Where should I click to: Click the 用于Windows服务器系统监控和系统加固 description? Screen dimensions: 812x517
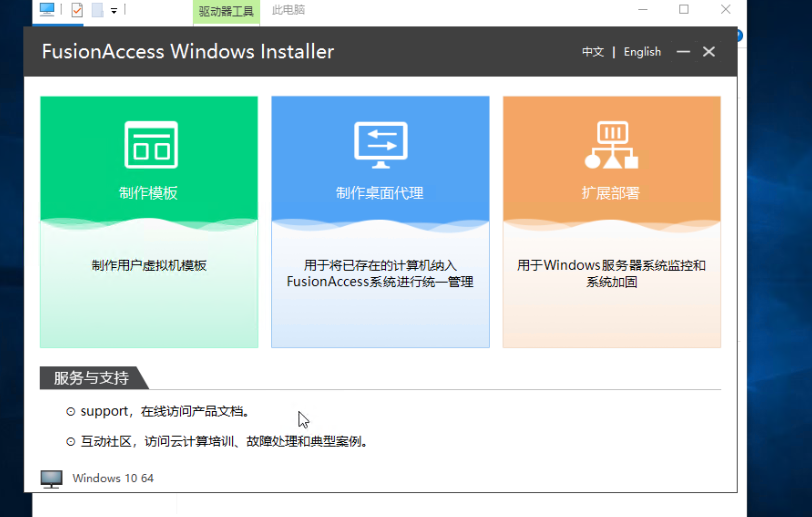click(x=611, y=274)
